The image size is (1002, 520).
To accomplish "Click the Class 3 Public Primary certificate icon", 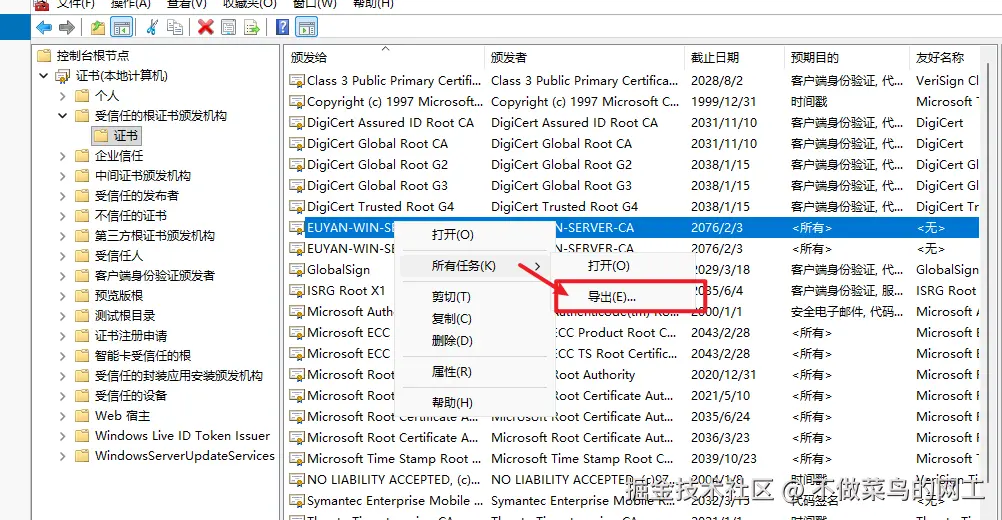I will point(297,81).
